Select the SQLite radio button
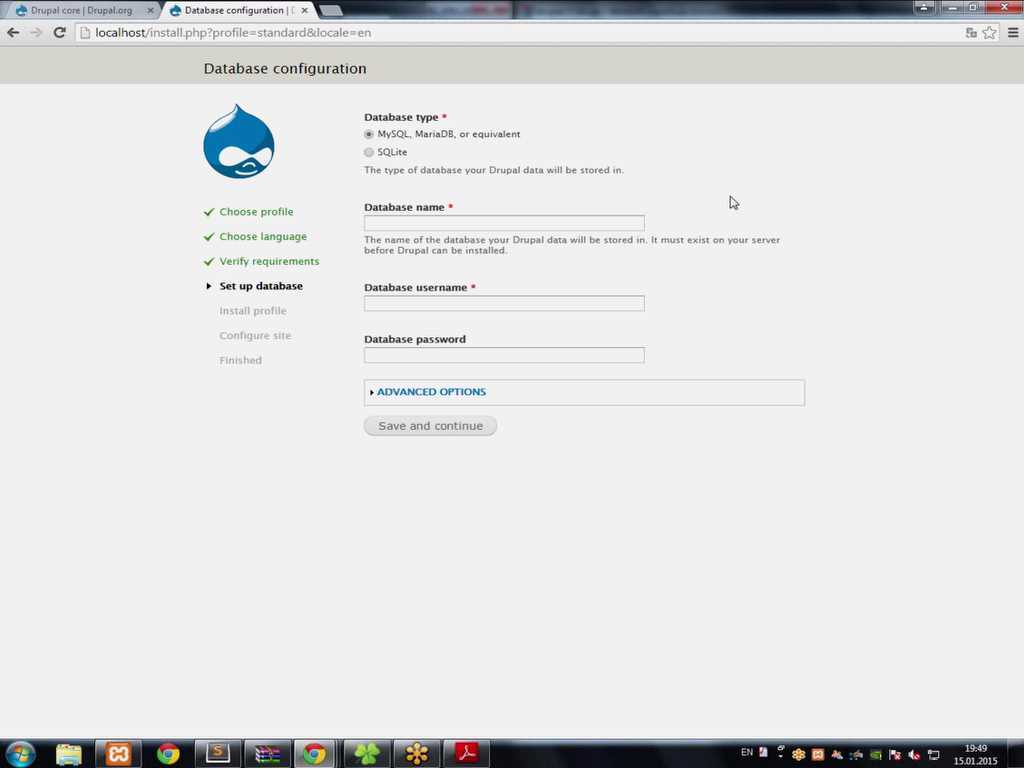This screenshot has width=1024, height=768. point(369,152)
